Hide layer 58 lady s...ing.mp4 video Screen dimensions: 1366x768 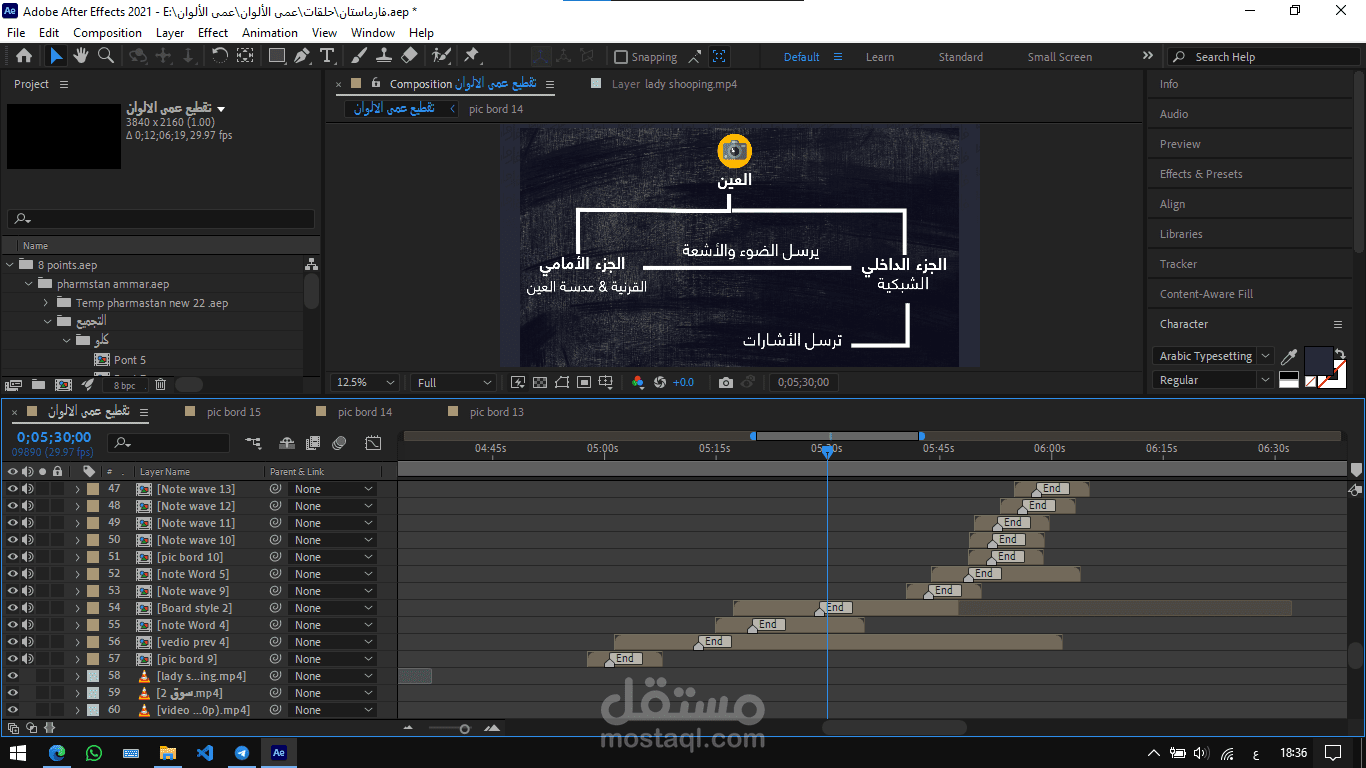coord(13,676)
